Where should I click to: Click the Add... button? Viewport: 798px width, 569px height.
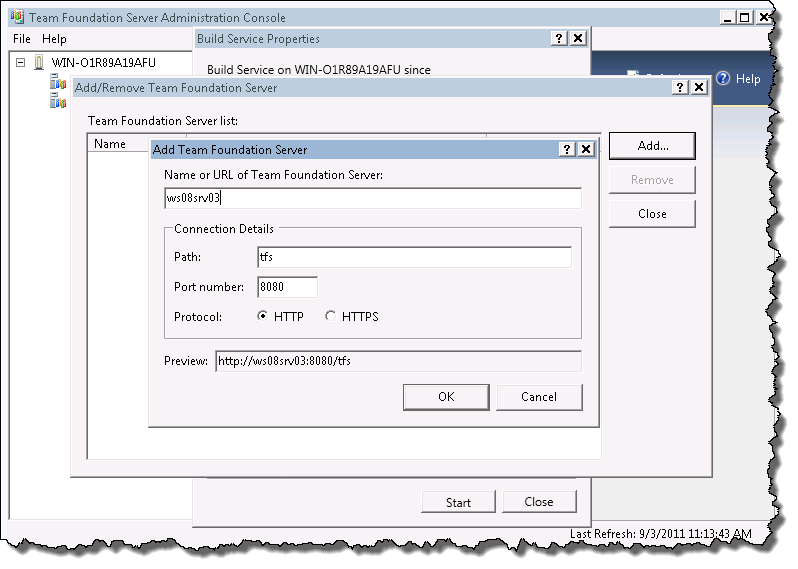(x=652, y=146)
